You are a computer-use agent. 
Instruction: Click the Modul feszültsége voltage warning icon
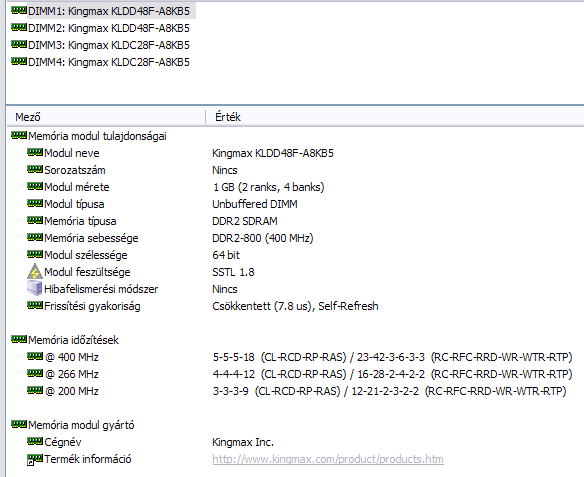(x=35, y=271)
